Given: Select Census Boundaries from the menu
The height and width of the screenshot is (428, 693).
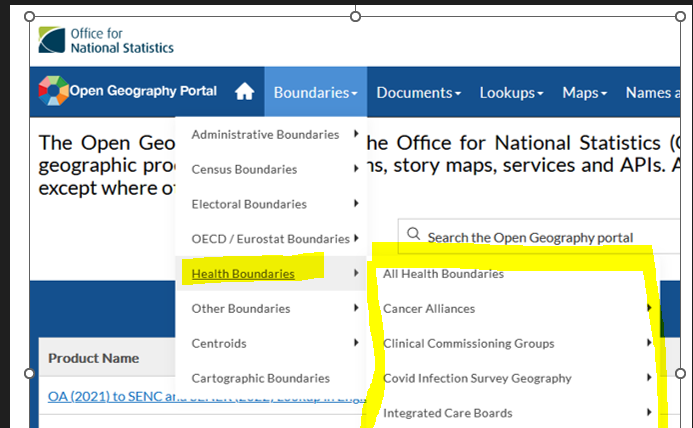Looking at the screenshot, I should [244, 169].
